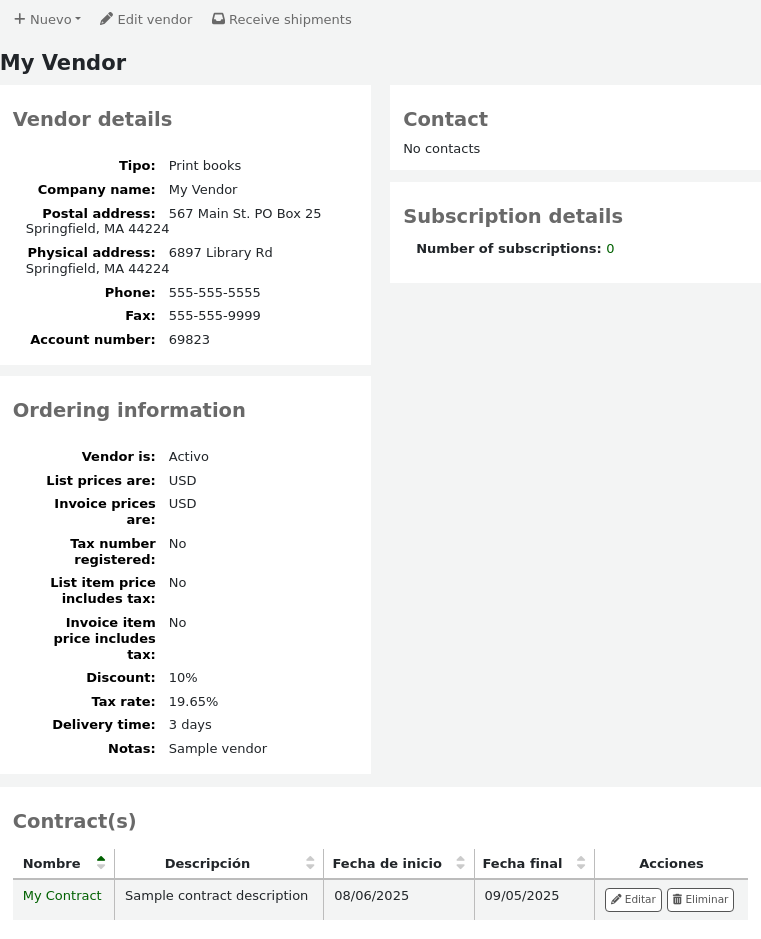Click the plus icon beside Nuevo
This screenshot has width=761, height=939.
click(19, 19)
